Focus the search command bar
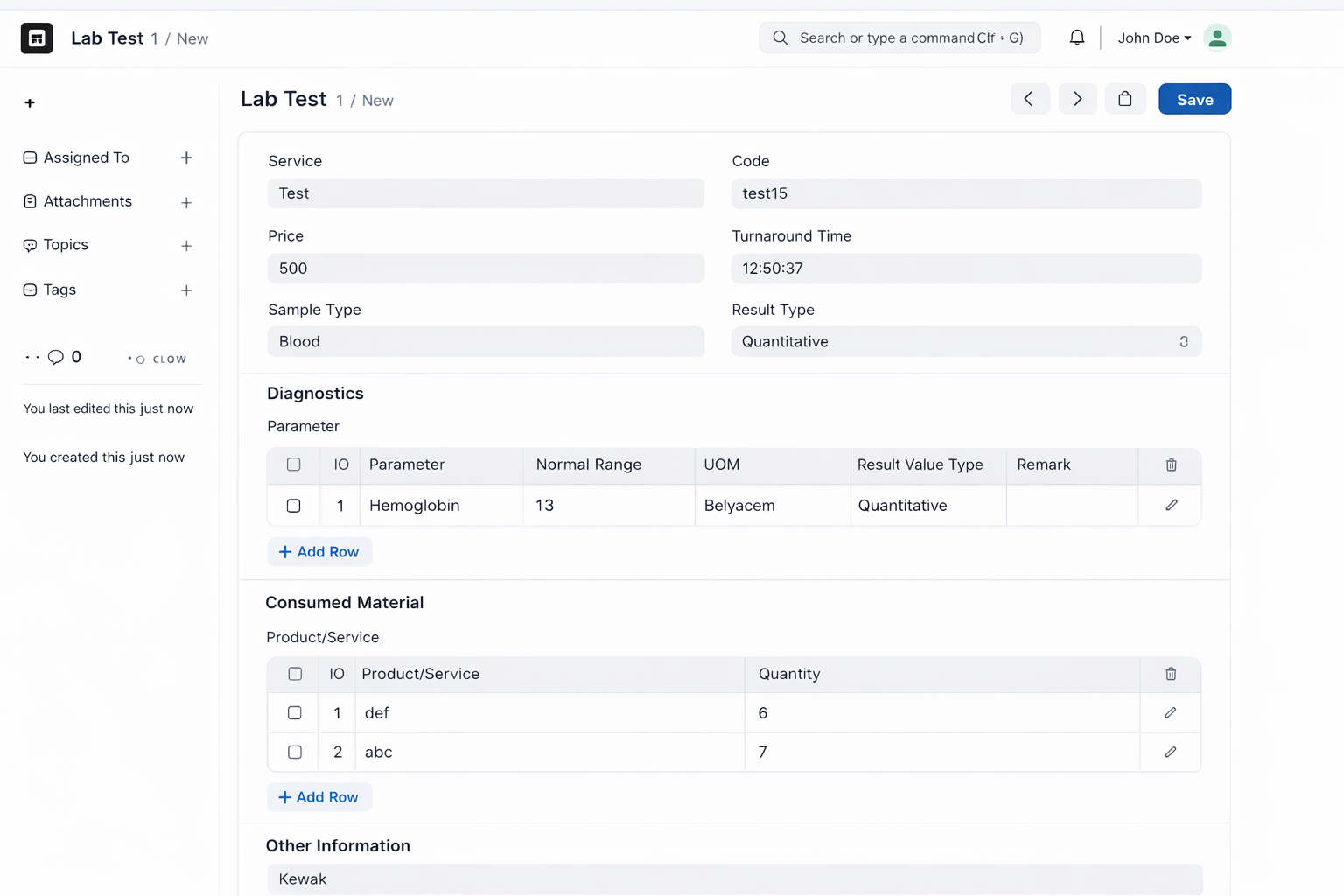 pos(899,38)
